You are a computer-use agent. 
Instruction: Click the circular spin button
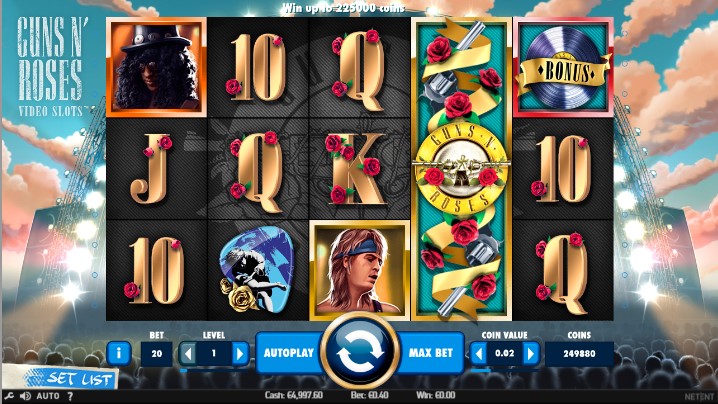tap(360, 353)
